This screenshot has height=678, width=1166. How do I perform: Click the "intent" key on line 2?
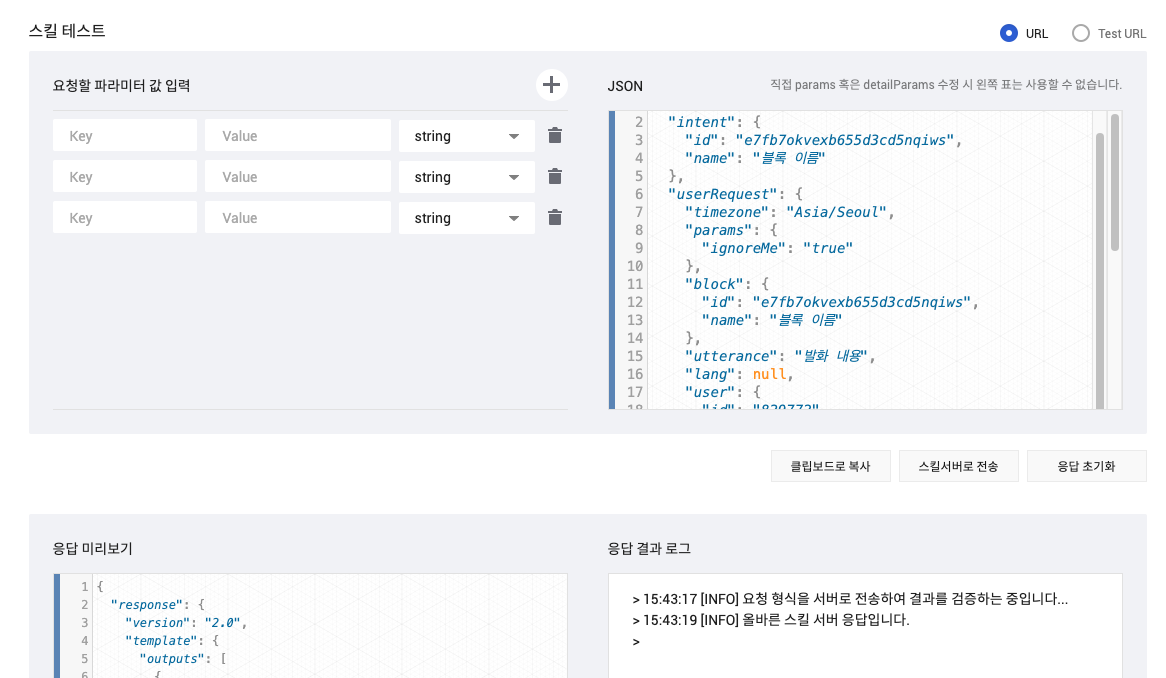click(701, 122)
